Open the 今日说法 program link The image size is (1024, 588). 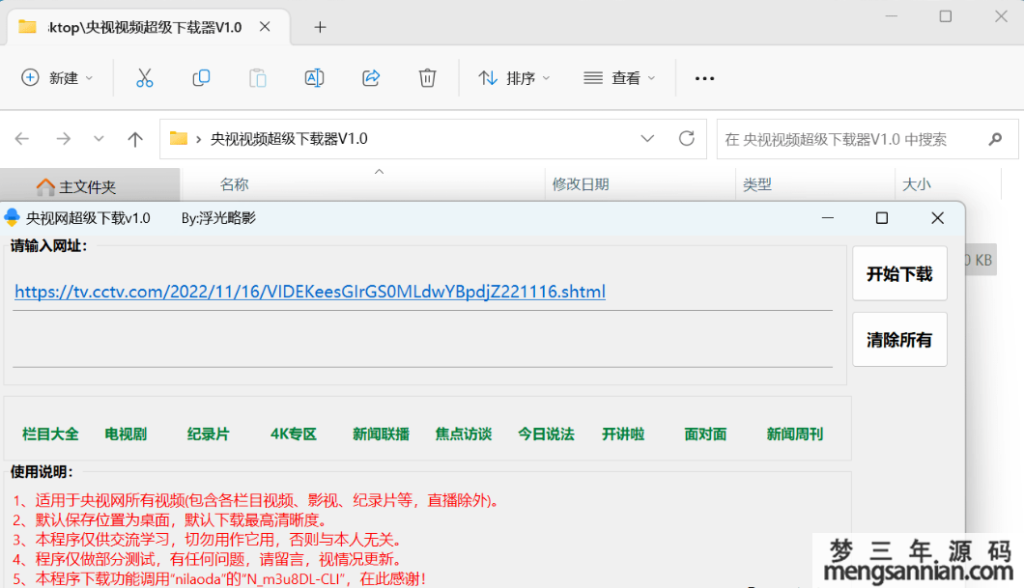pyautogui.click(x=546, y=434)
